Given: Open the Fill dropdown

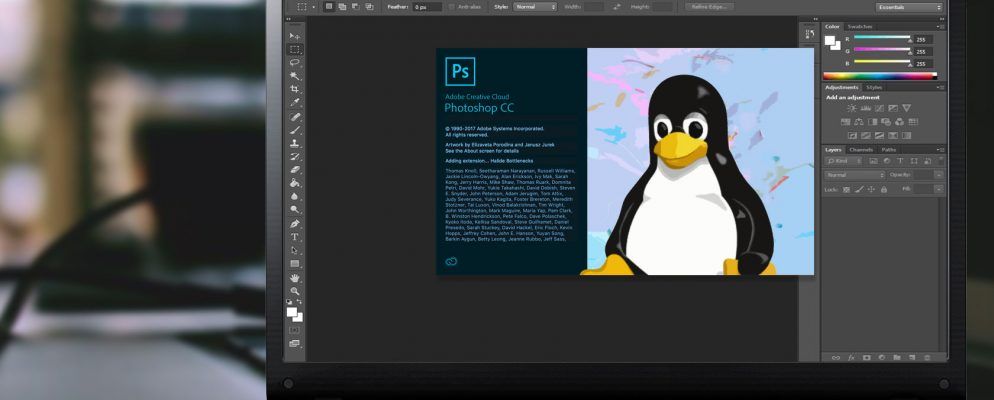Looking at the screenshot, I should coord(938,189).
